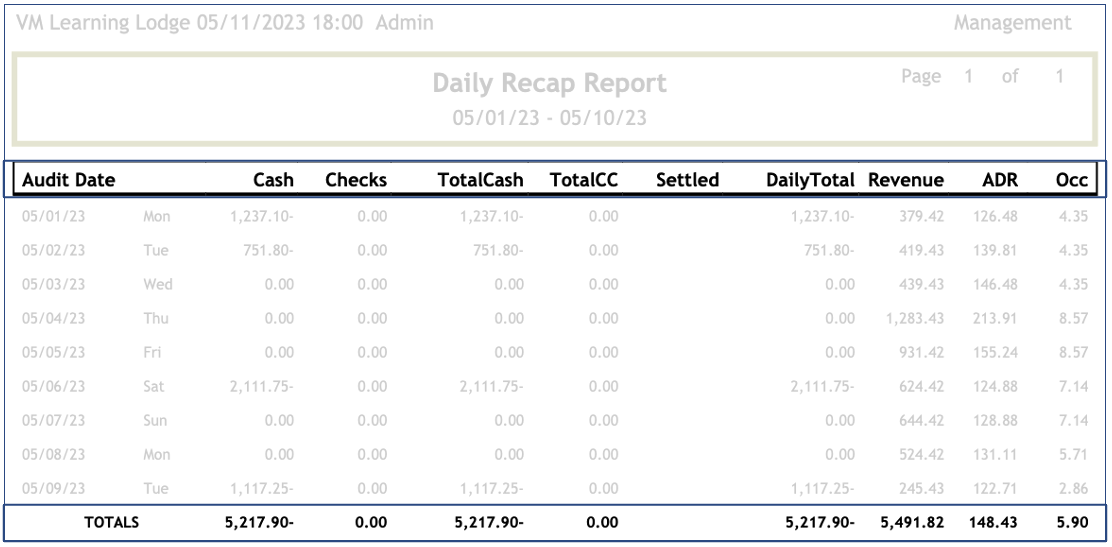Select the Occ column header
1112x547 pixels.
click(1072, 180)
